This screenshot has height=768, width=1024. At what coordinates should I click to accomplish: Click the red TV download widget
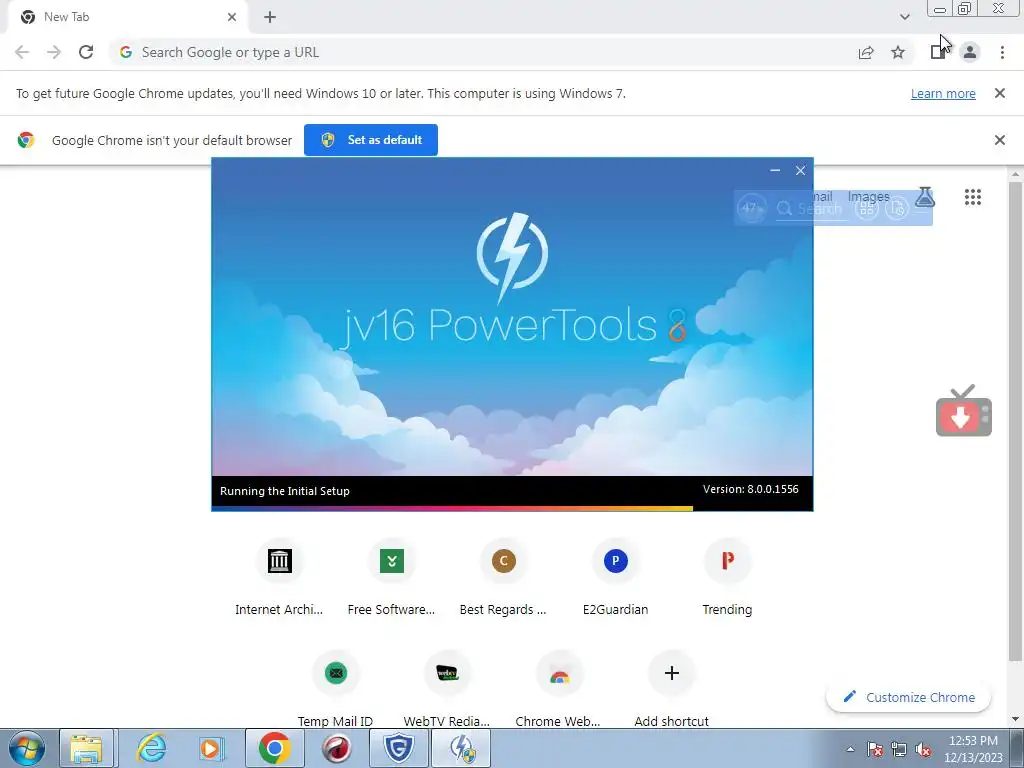[963, 411]
